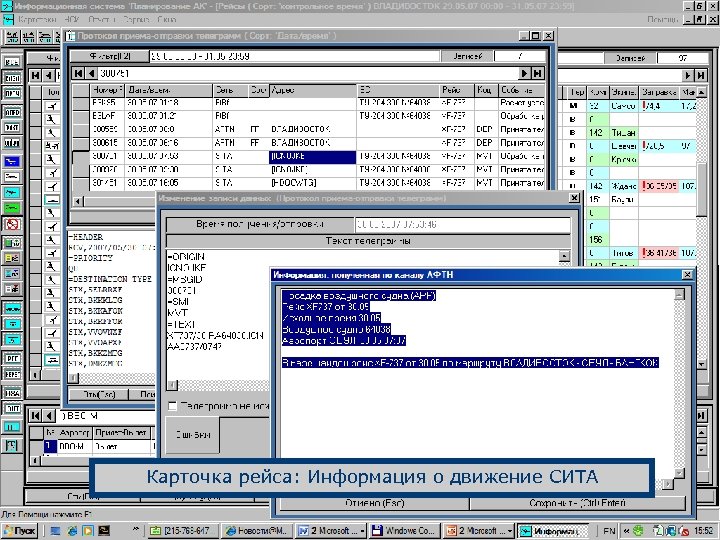Click Сохранить (Ctrl+Enter) button
Screen dimensions: 720x540
pyautogui.click(x=577, y=503)
